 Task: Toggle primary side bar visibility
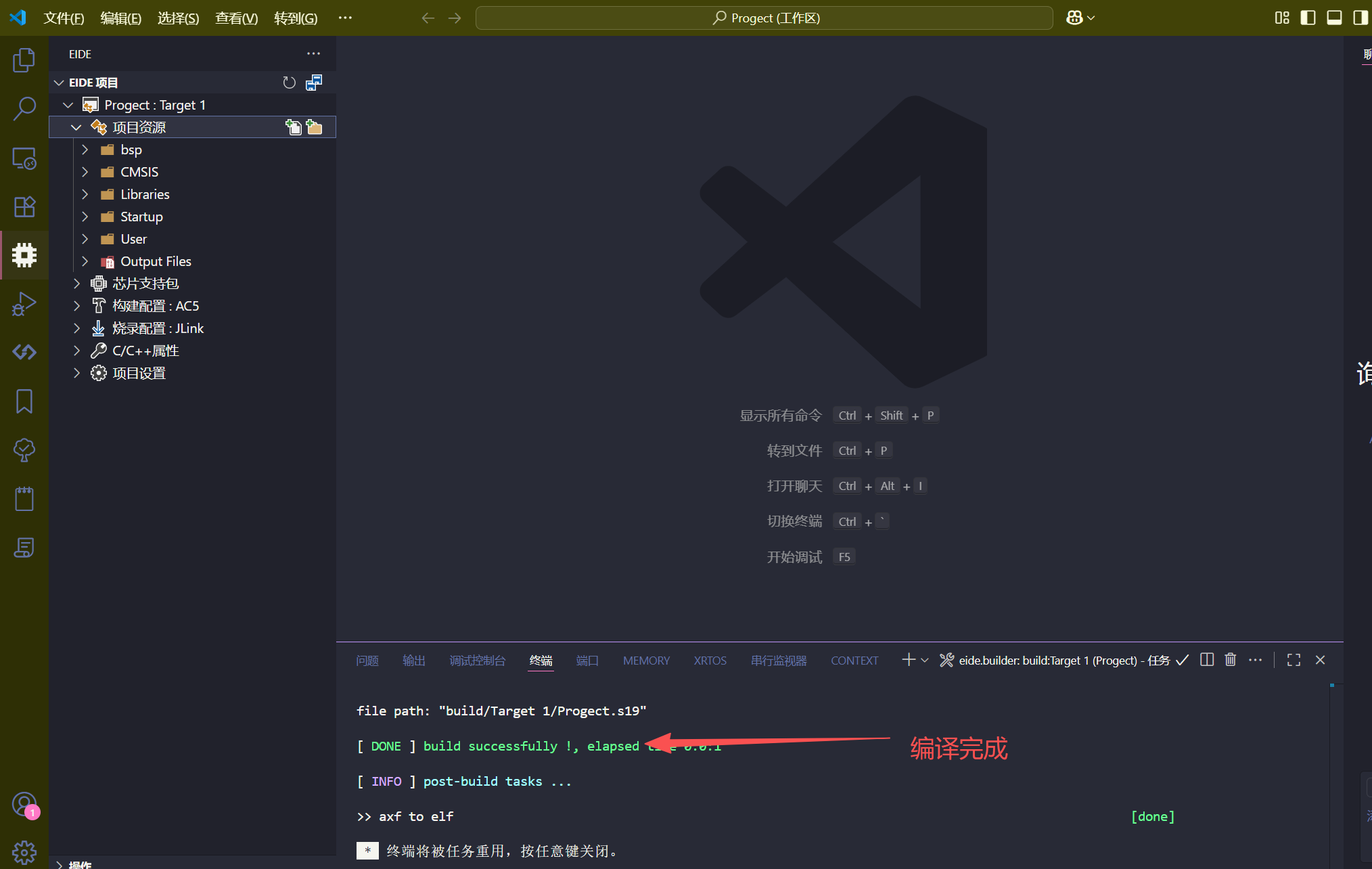1308,18
